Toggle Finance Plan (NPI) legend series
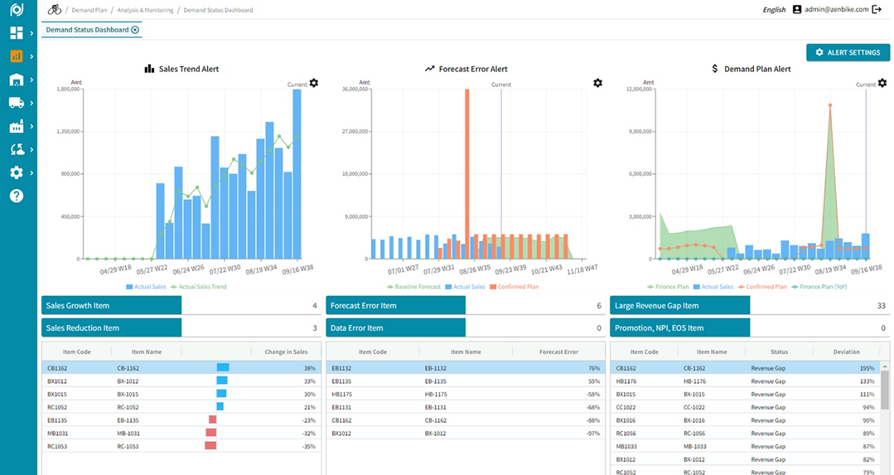 [822, 287]
